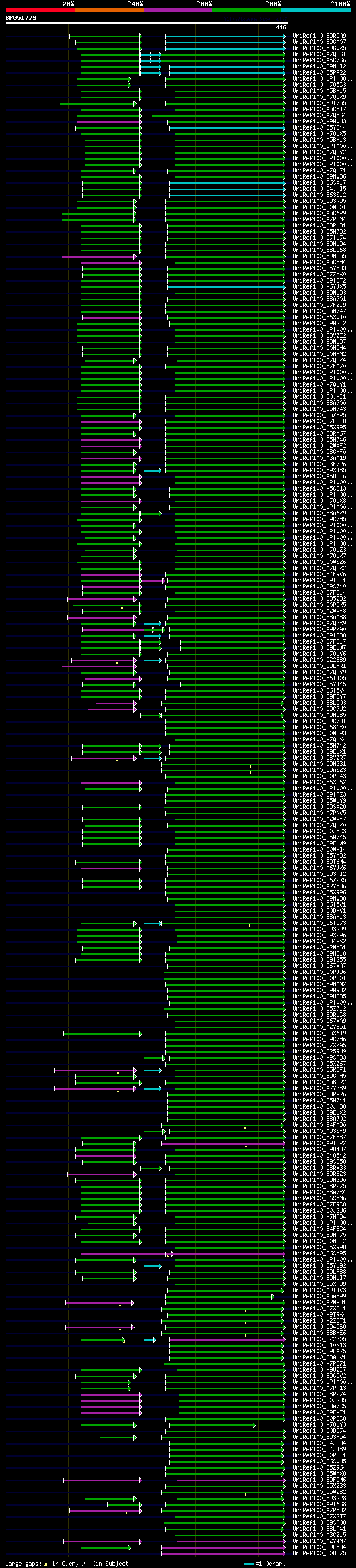Select hit label UniRef100_A2Y4M7
Image resolution: width=356 pixels, height=1568 pixels.
click(x=319, y=1541)
